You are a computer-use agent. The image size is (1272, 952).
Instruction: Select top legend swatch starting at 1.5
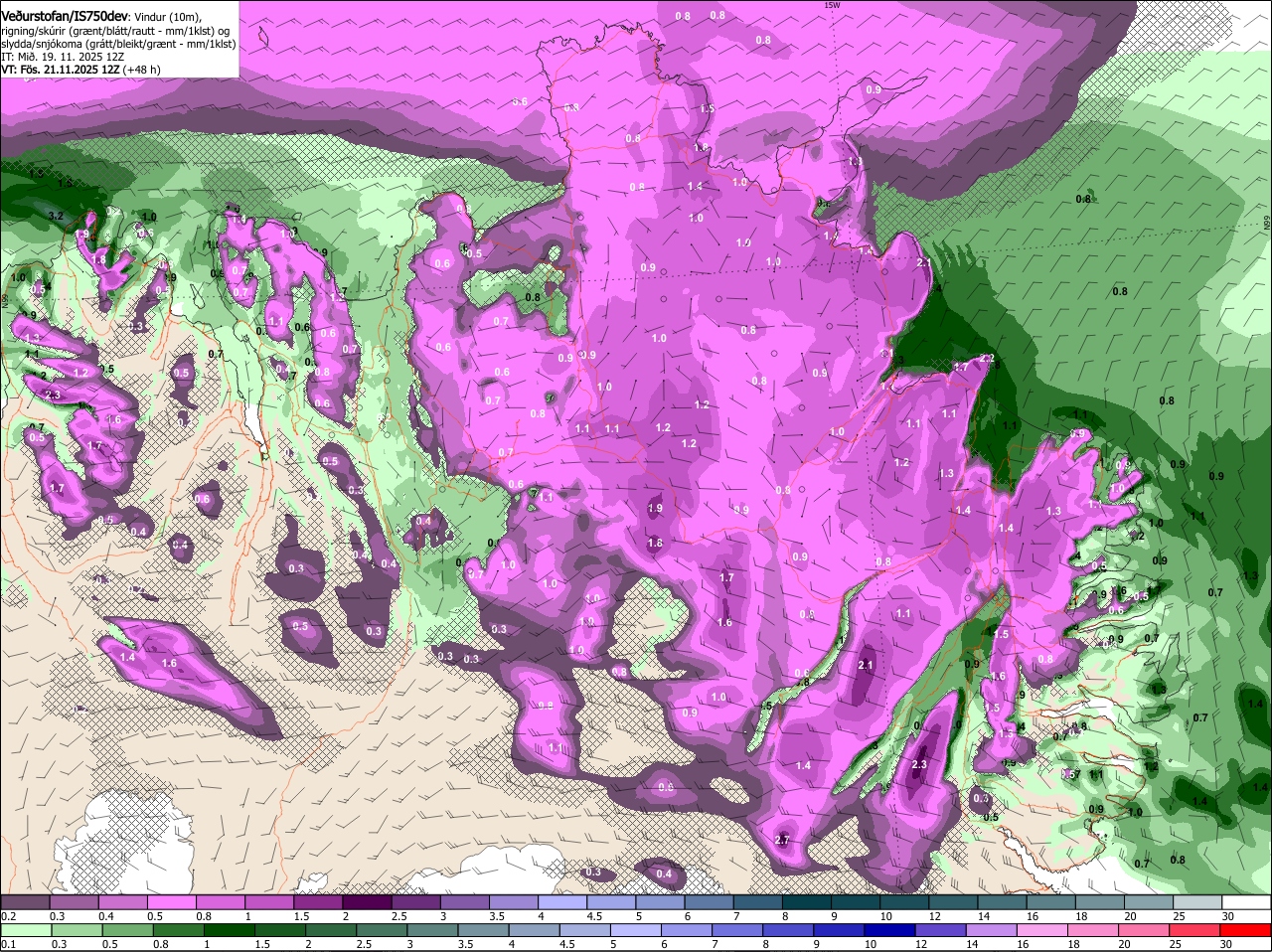317,902
